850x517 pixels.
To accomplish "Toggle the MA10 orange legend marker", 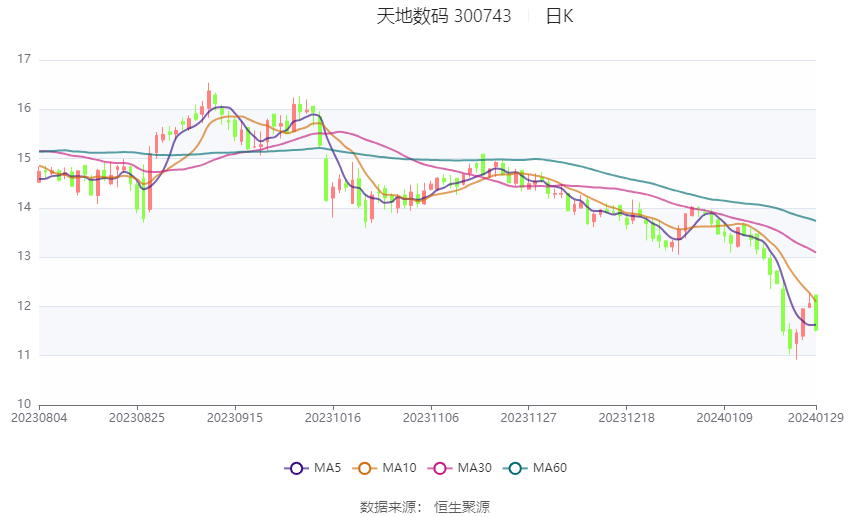I will [x=365, y=468].
